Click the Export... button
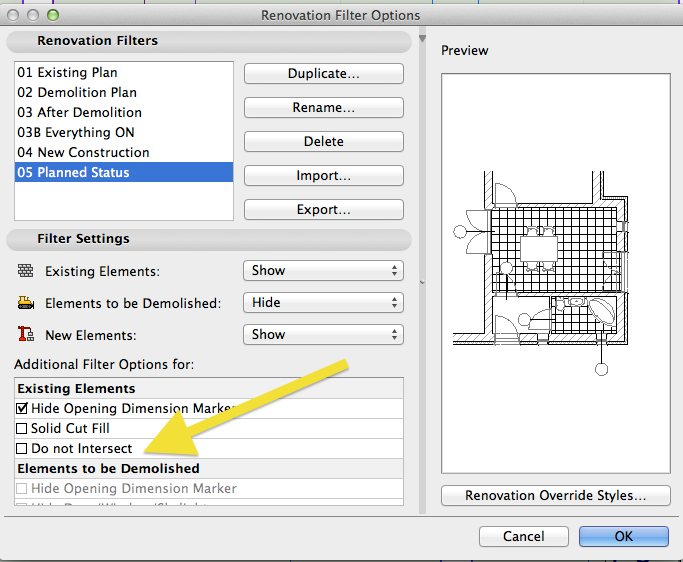Screen dimensions: 683x562 pyautogui.click(x=324, y=210)
